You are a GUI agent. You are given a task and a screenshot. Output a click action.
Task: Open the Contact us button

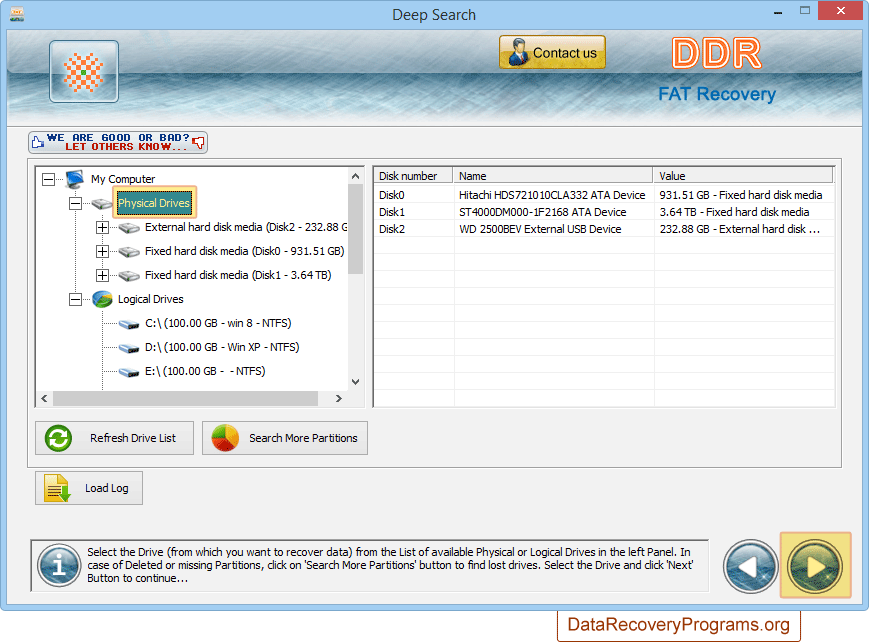tap(552, 53)
